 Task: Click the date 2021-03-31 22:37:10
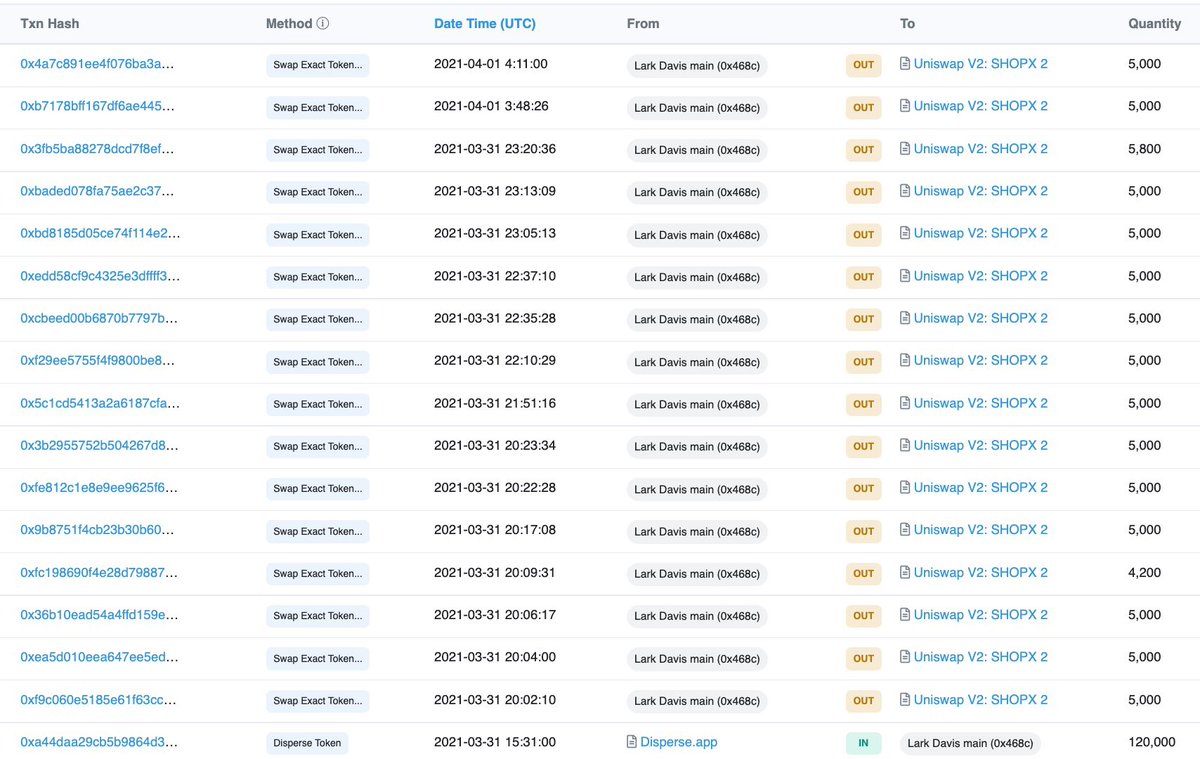(495, 276)
